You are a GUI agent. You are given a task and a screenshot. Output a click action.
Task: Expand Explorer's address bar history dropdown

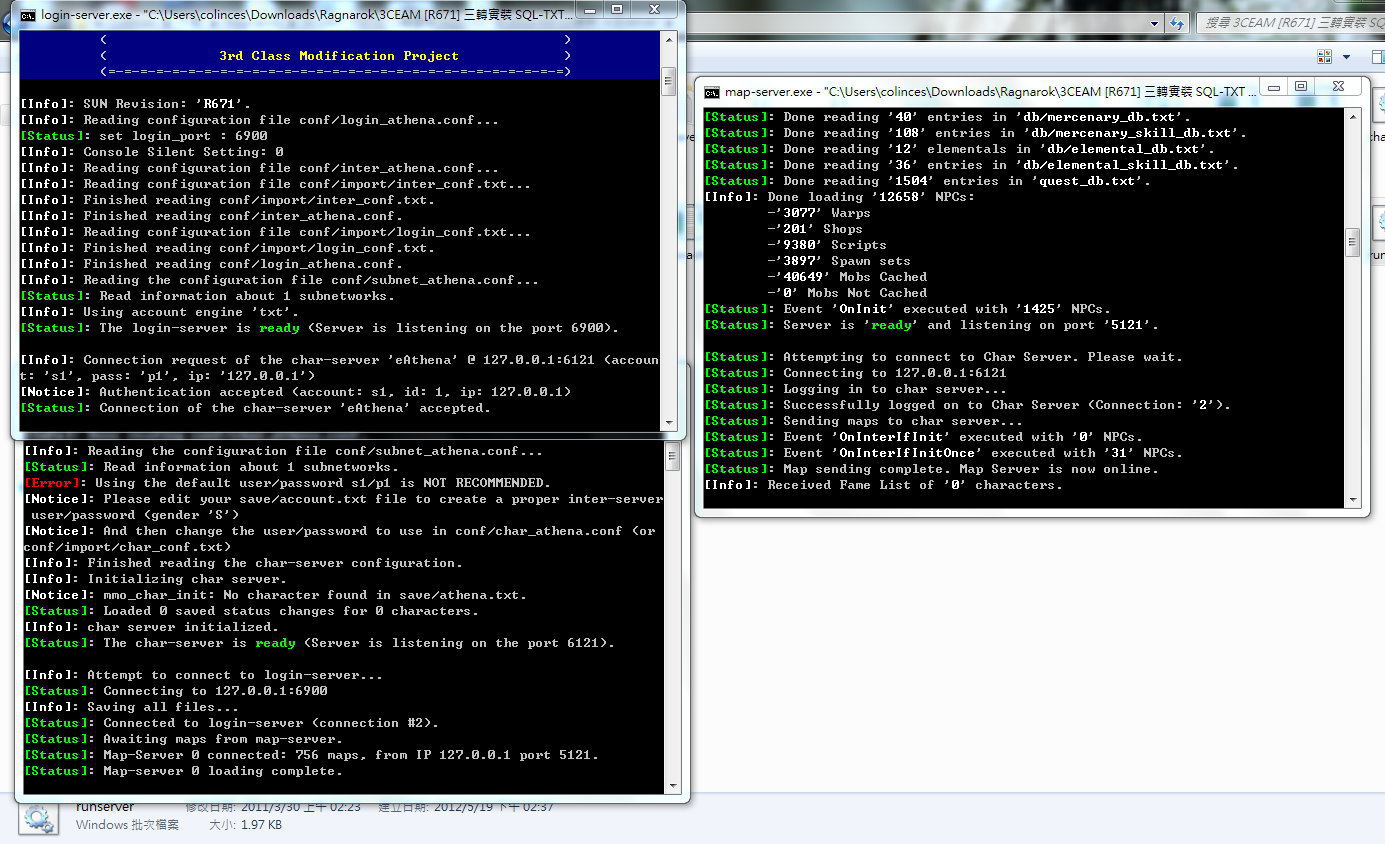point(1155,23)
